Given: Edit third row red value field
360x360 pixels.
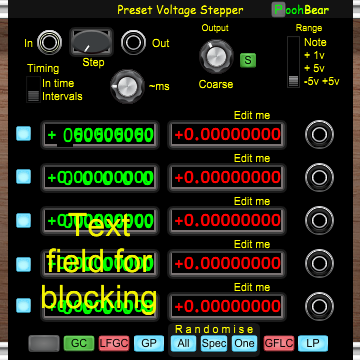Looking at the screenshot, I should (227, 220).
